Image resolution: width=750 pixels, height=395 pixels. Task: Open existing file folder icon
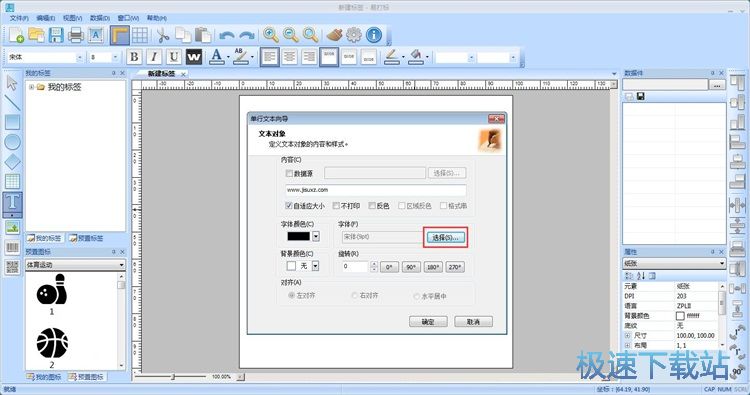coord(36,35)
